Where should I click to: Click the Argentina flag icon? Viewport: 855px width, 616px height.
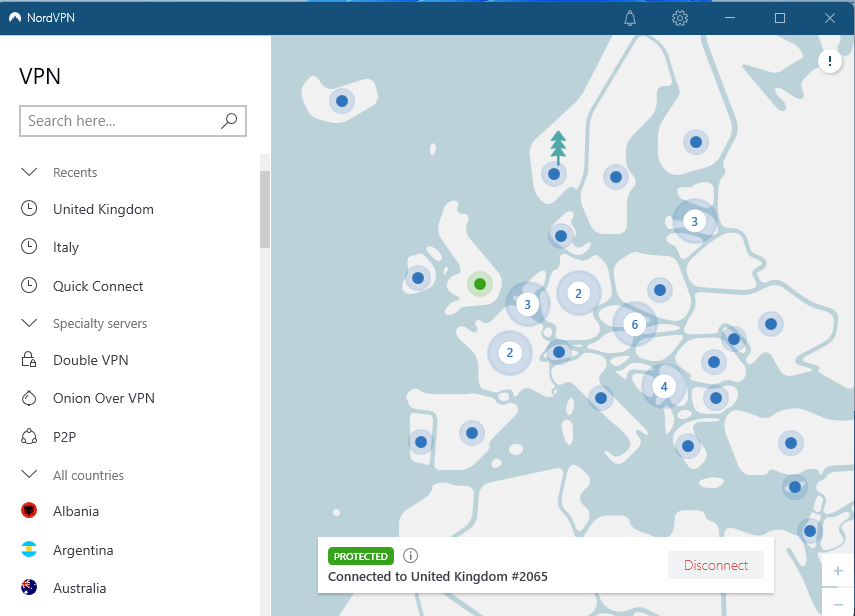point(29,549)
